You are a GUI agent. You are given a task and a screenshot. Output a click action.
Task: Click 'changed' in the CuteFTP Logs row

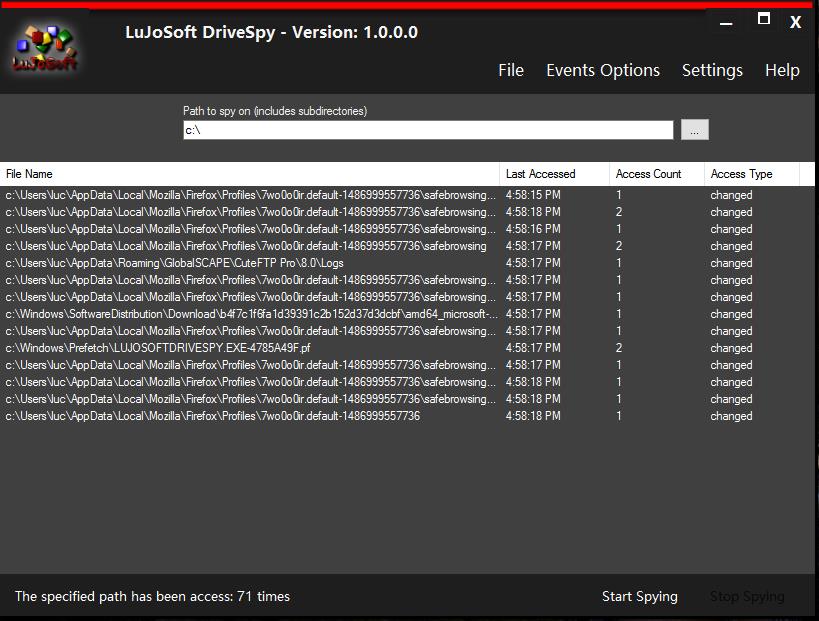point(731,263)
